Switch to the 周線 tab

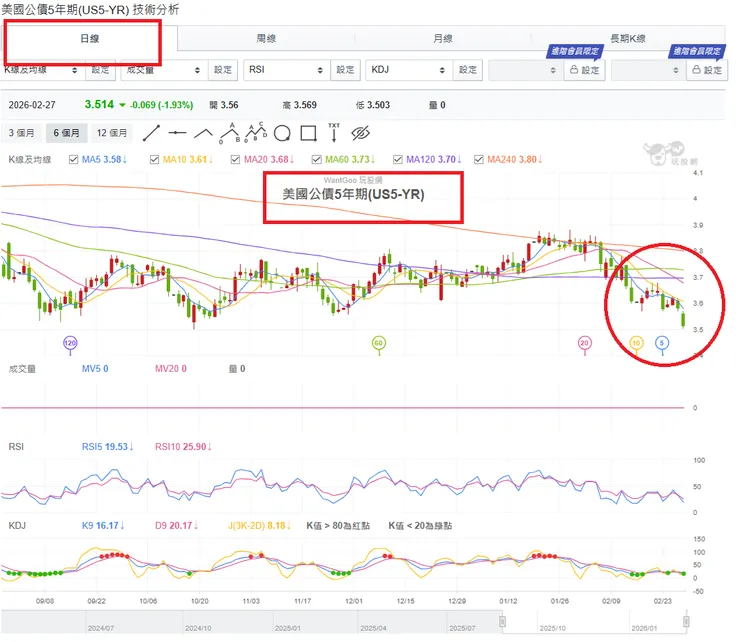pyautogui.click(x=266, y=39)
